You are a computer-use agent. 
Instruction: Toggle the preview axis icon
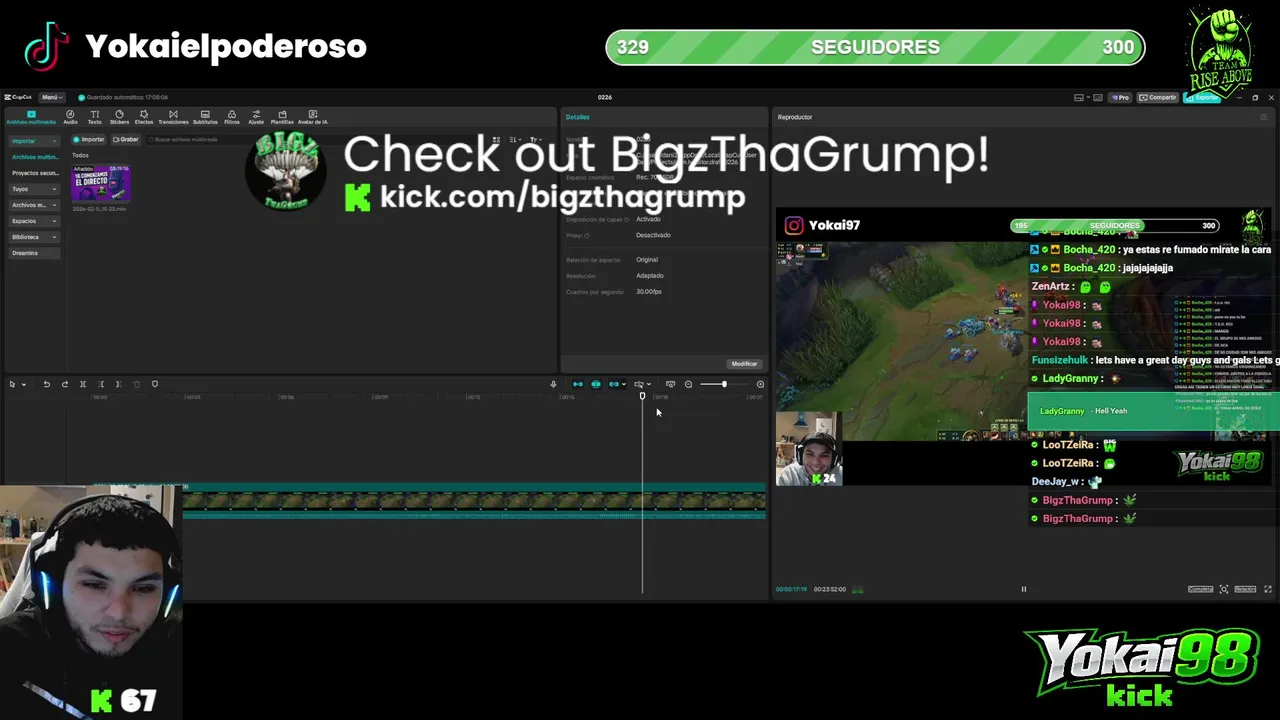point(638,384)
